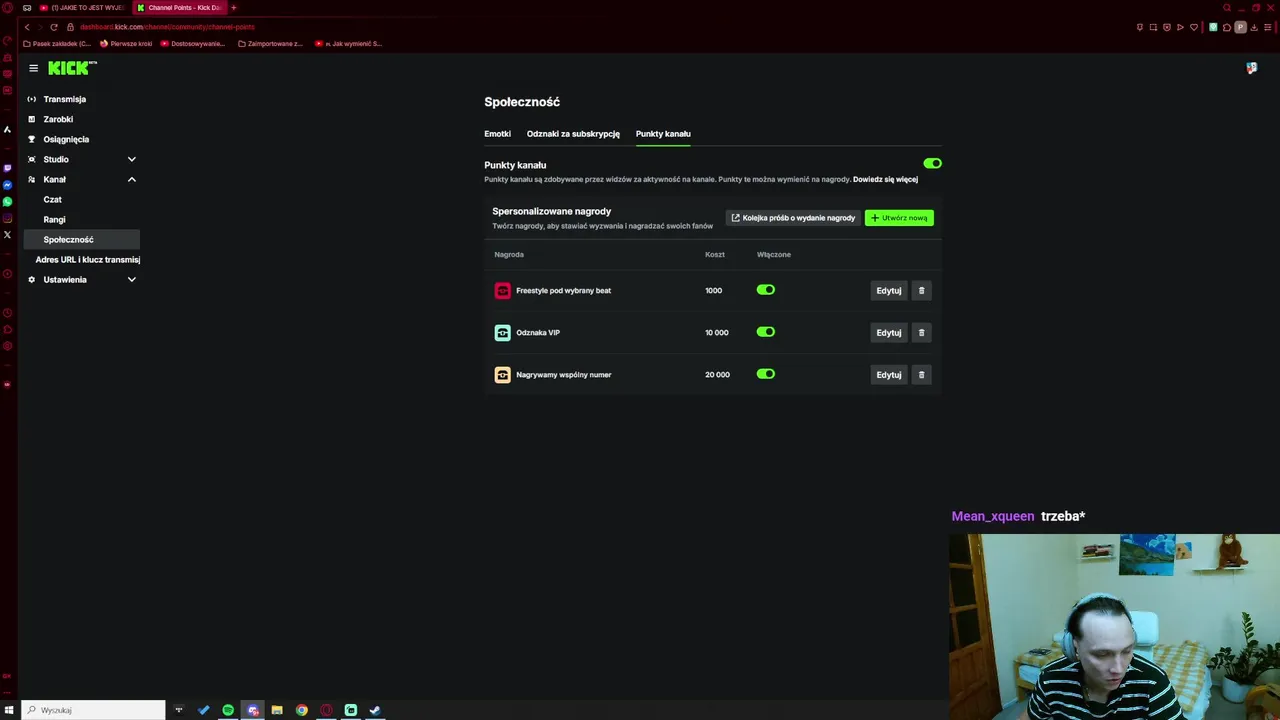Switch to the JAKIE TO JEST YouTube tab
1280x720 pixels.
(81, 7)
